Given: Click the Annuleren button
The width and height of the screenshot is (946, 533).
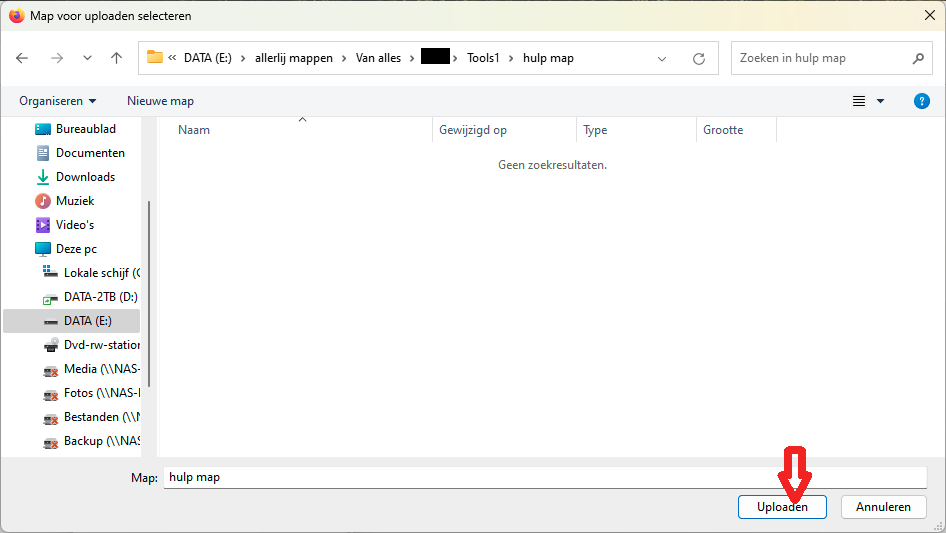Looking at the screenshot, I should point(883,507).
